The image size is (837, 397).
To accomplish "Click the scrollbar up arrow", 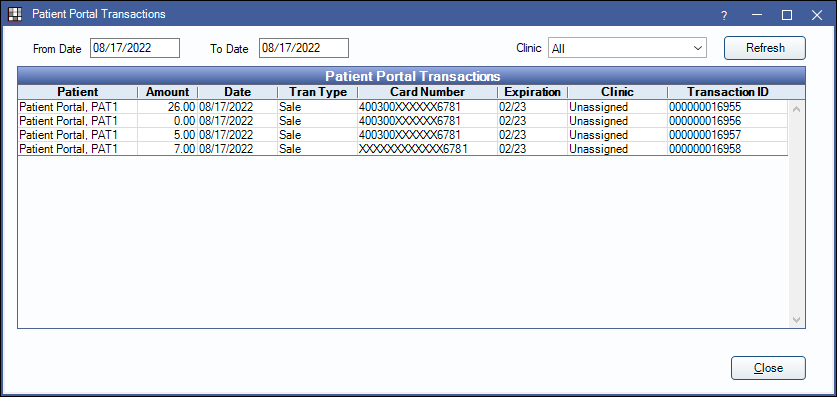I will [796, 109].
